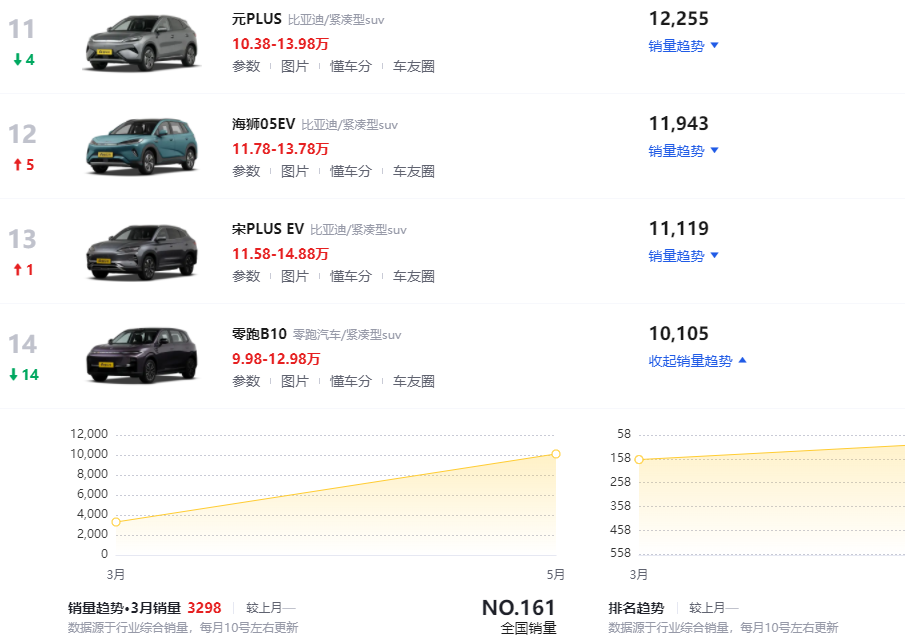The height and width of the screenshot is (643, 905).
Task: Select the rank number 13
Action: pyautogui.click(x=23, y=240)
